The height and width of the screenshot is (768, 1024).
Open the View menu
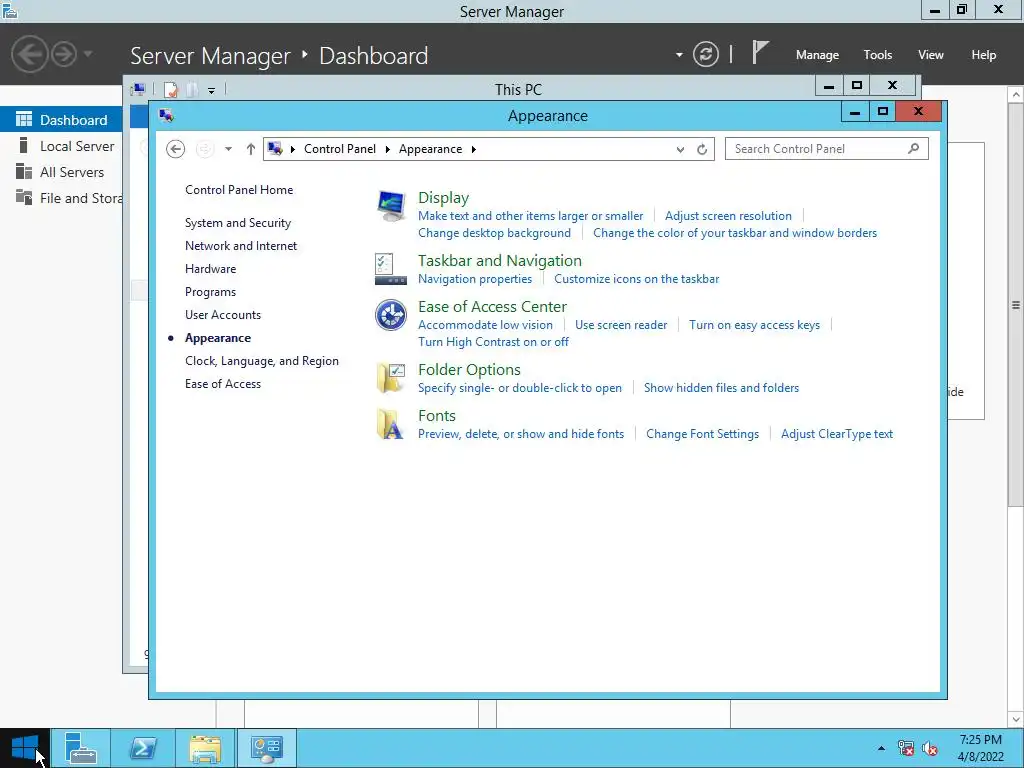[x=930, y=55]
